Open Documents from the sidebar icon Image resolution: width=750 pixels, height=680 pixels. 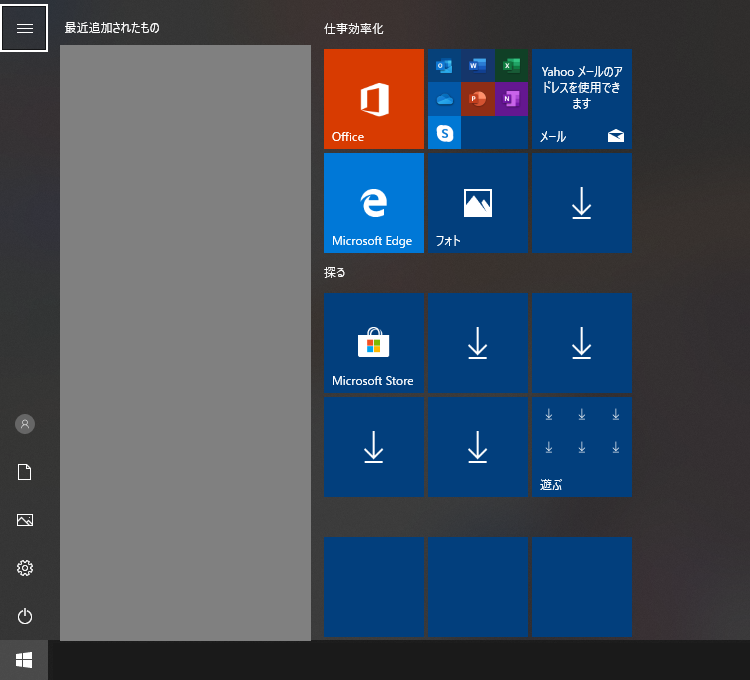[25, 472]
